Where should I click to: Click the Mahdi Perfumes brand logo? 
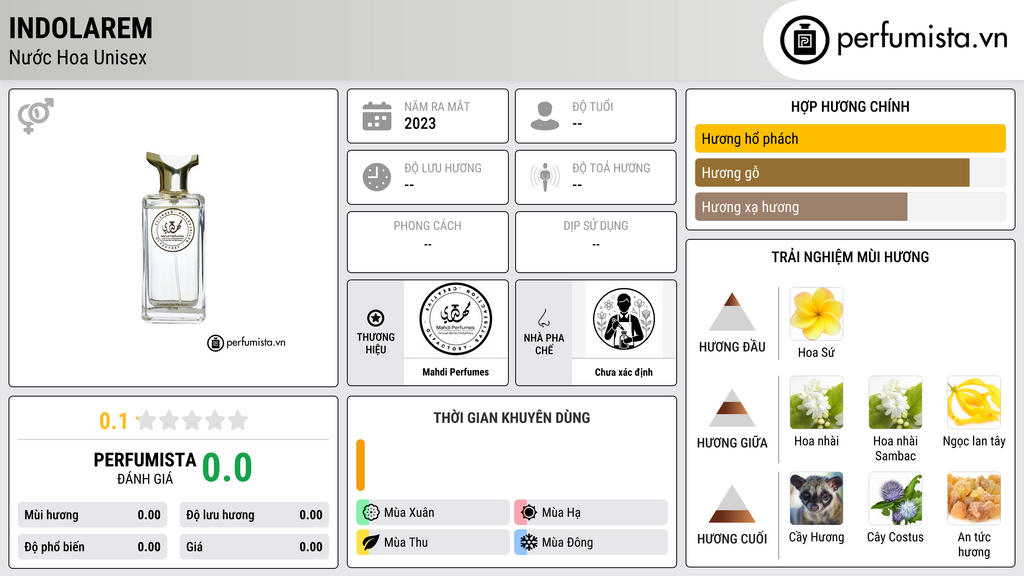[455, 319]
